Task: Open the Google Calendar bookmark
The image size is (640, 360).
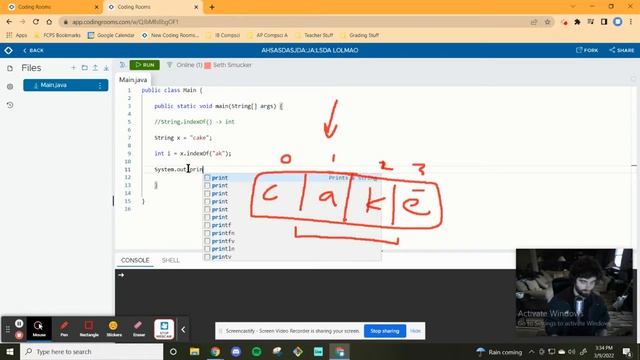Action: [x=111, y=35]
